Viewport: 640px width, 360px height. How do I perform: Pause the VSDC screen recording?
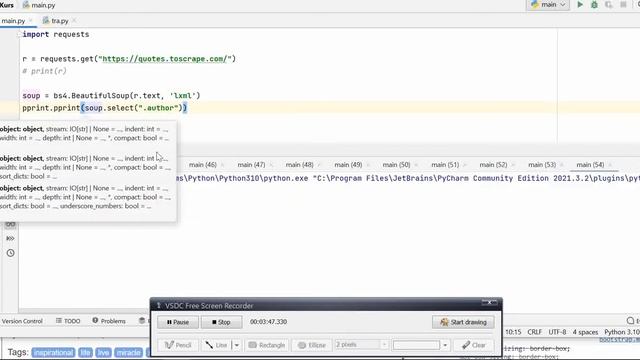[x=178, y=322]
